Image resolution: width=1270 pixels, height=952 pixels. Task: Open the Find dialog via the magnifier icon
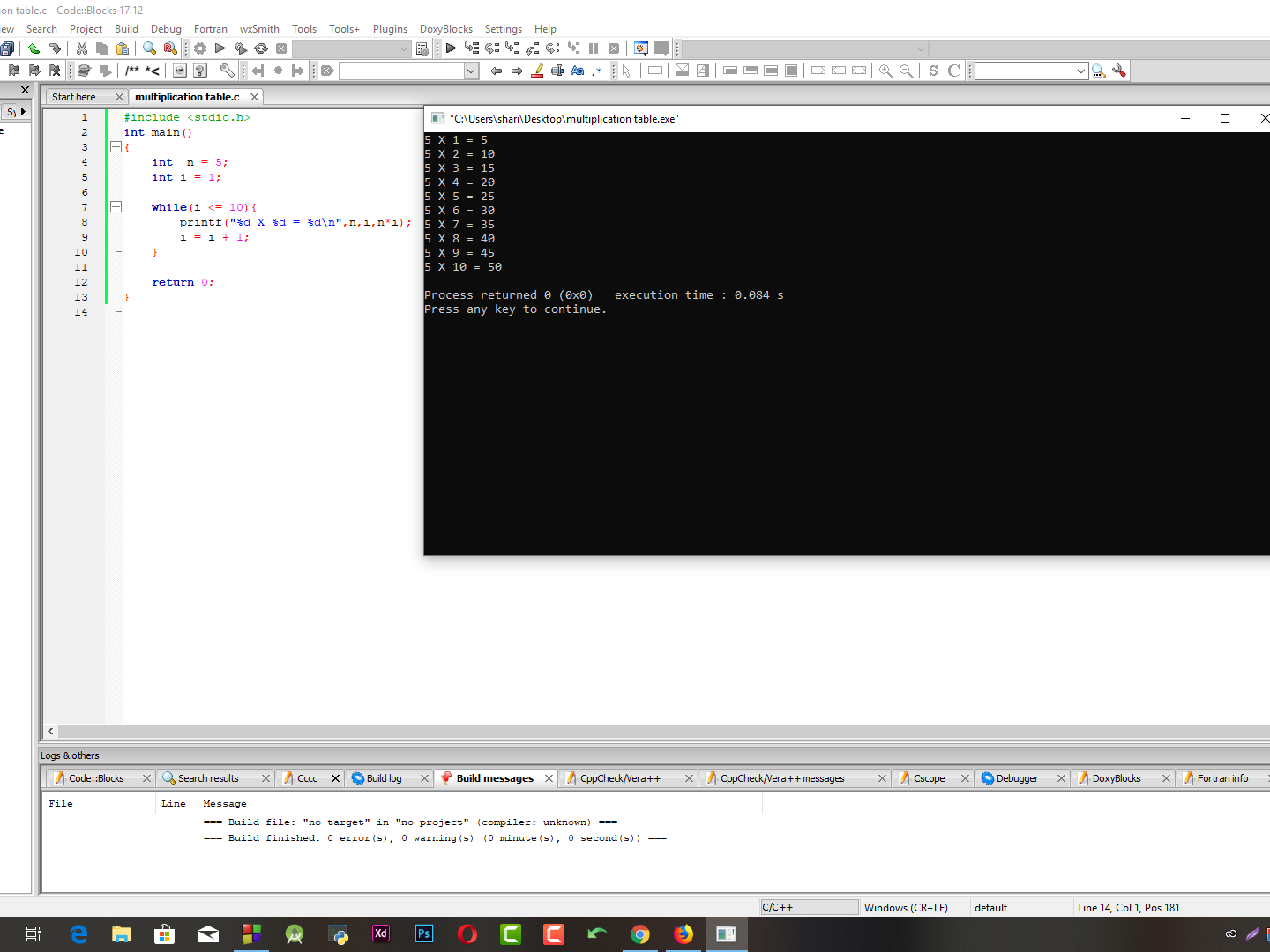(148, 48)
